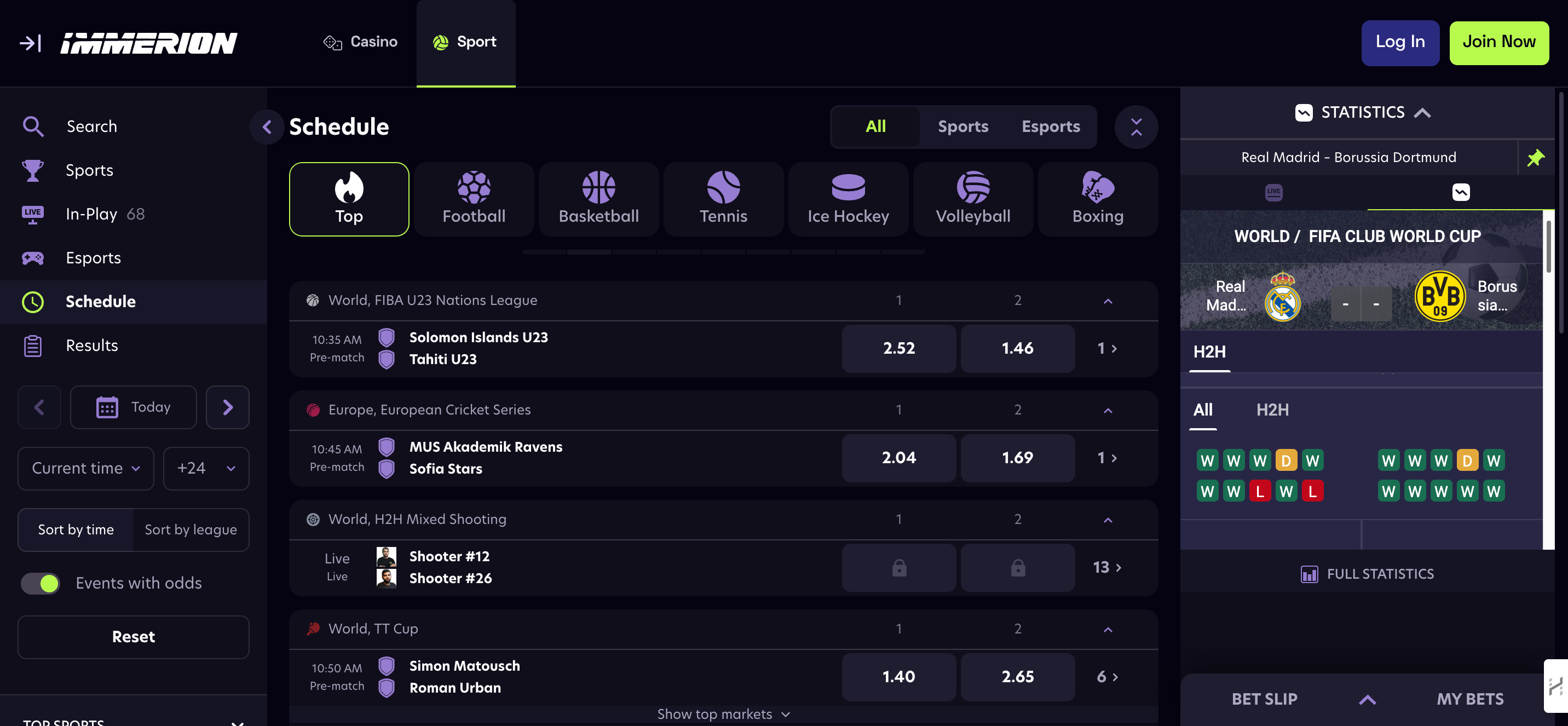
Task: Open FULL STATISTICS
Action: 1367,574
